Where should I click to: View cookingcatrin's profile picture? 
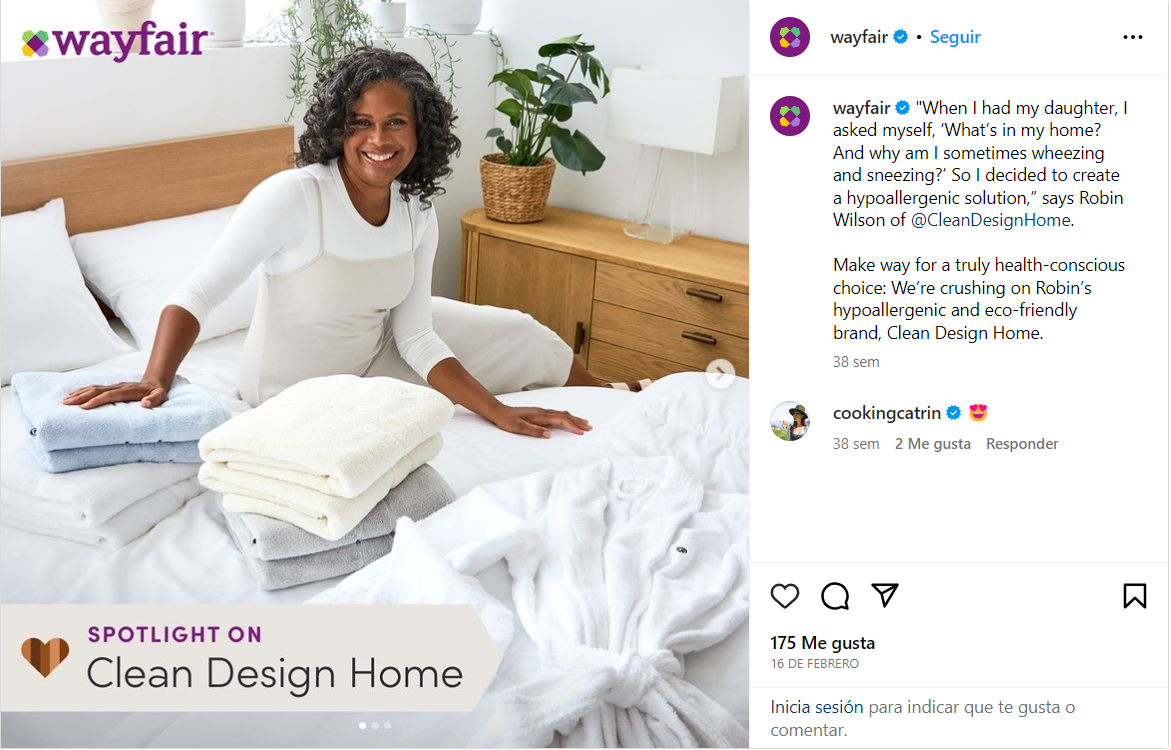[790, 421]
